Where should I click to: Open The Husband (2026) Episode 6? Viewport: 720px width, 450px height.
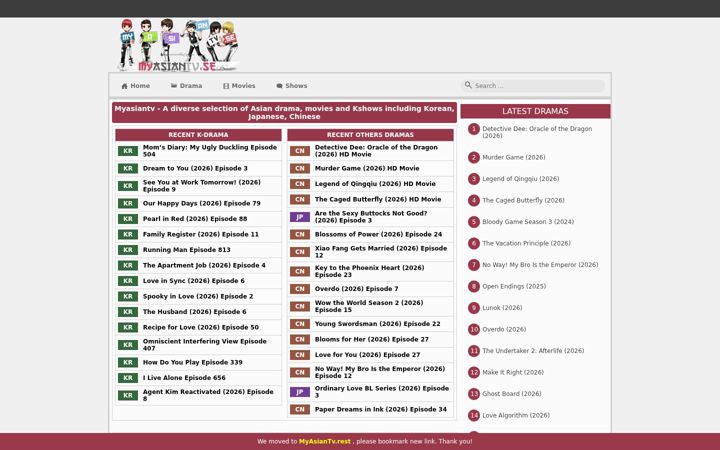point(195,312)
